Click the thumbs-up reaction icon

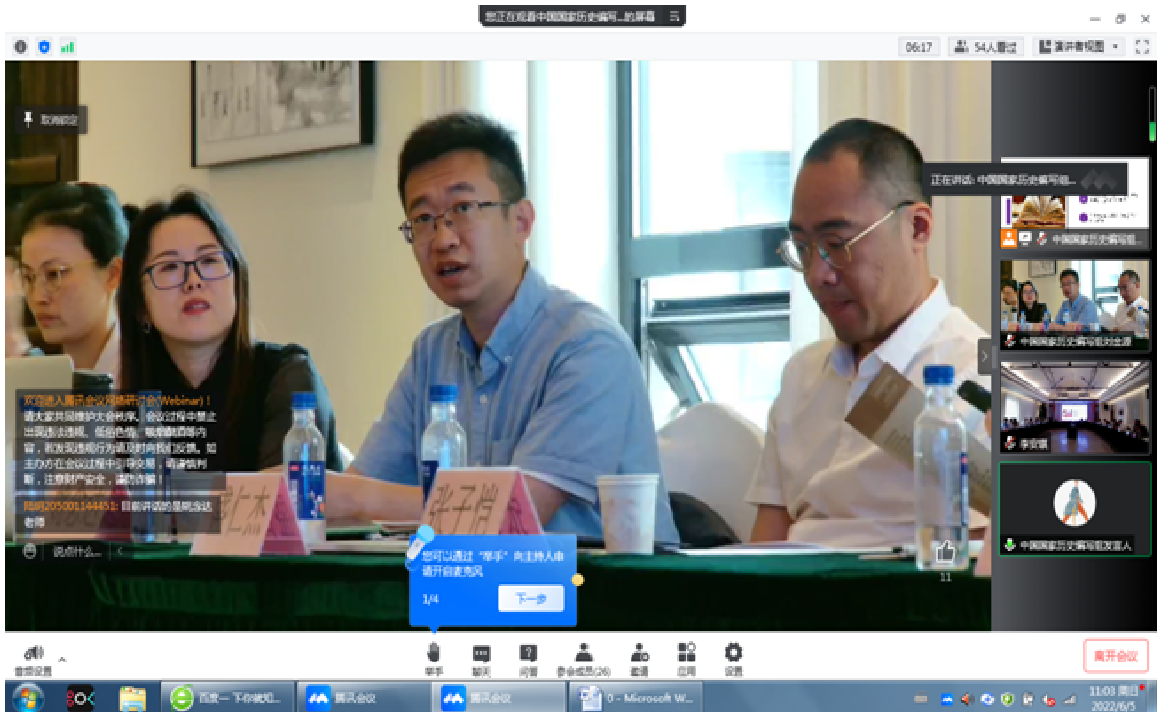point(945,552)
